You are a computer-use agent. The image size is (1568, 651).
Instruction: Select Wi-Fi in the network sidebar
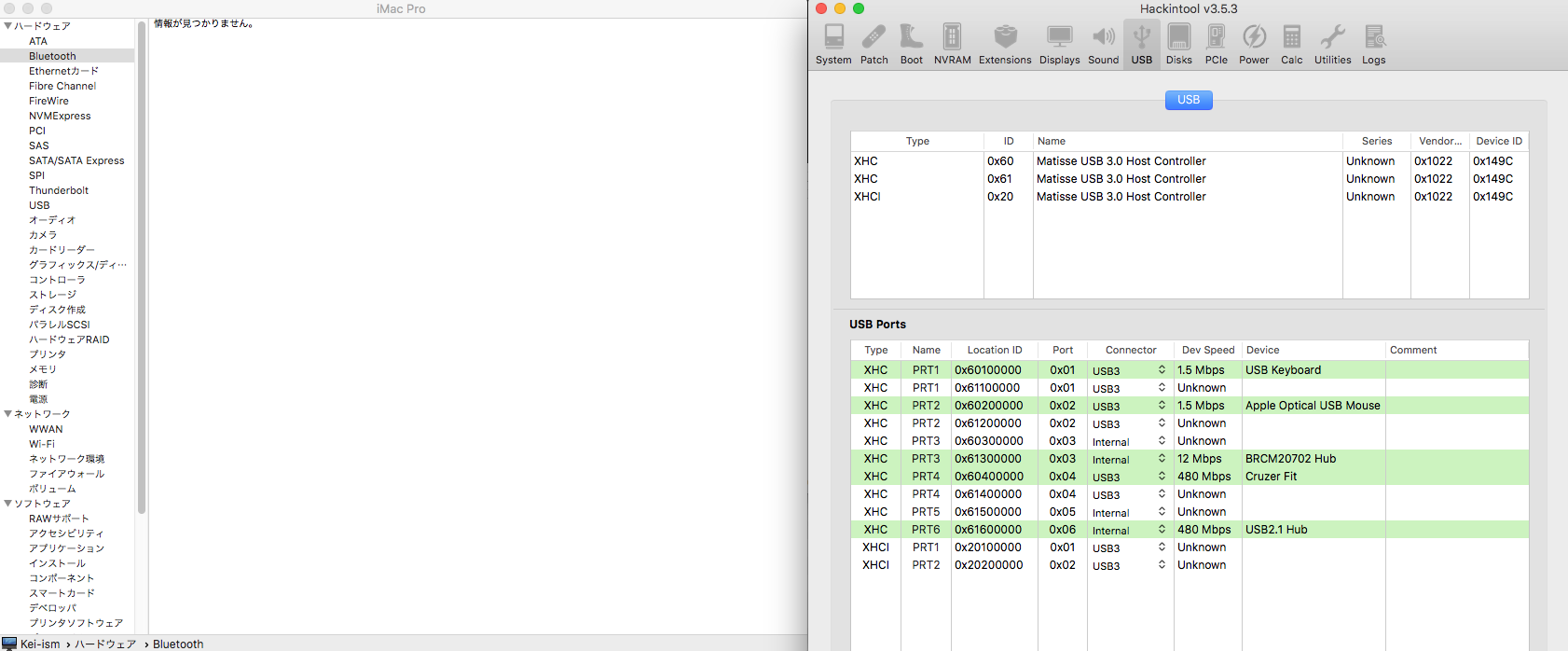pyautogui.click(x=42, y=444)
